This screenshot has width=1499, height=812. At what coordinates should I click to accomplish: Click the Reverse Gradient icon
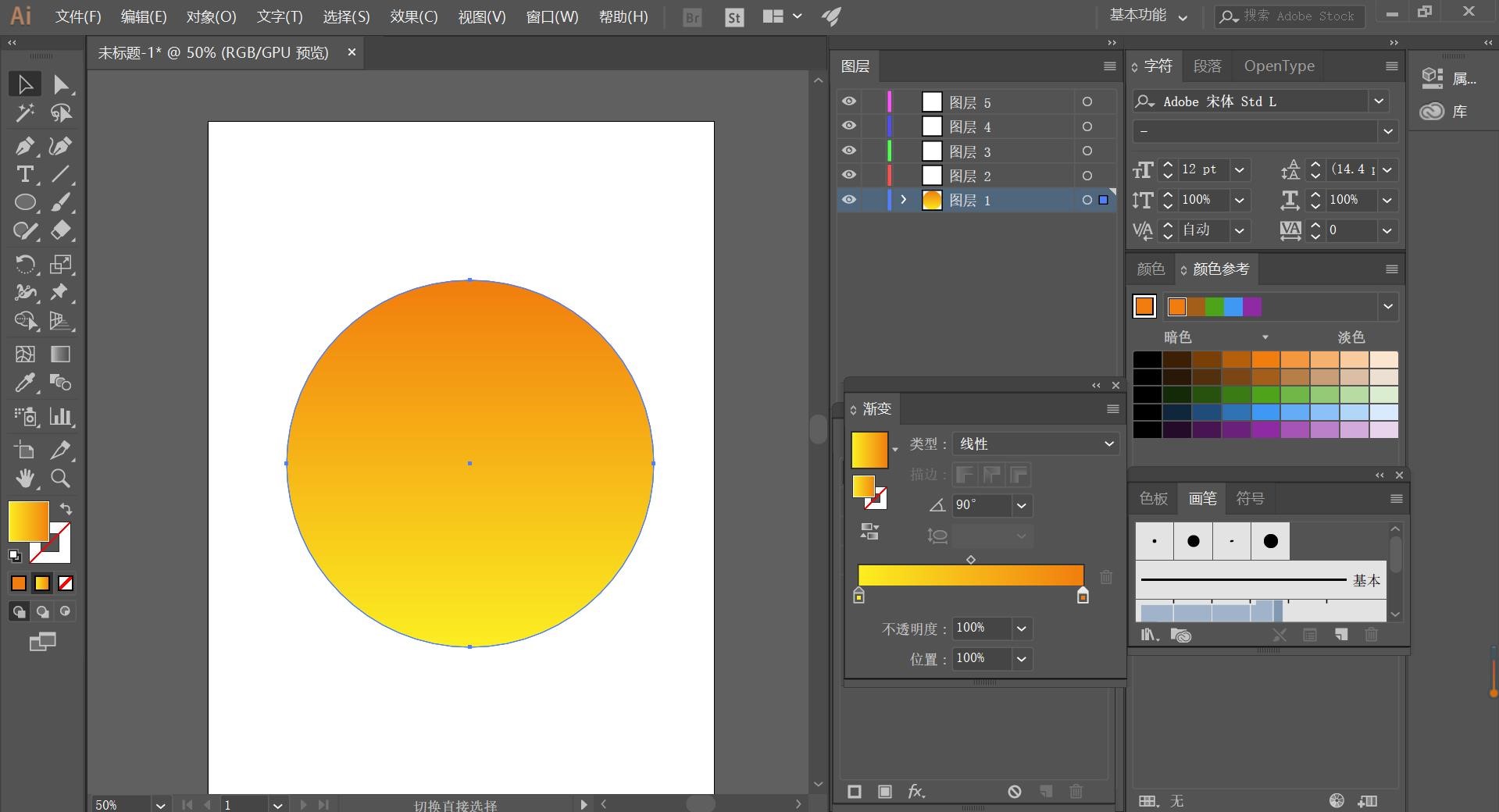(x=869, y=532)
